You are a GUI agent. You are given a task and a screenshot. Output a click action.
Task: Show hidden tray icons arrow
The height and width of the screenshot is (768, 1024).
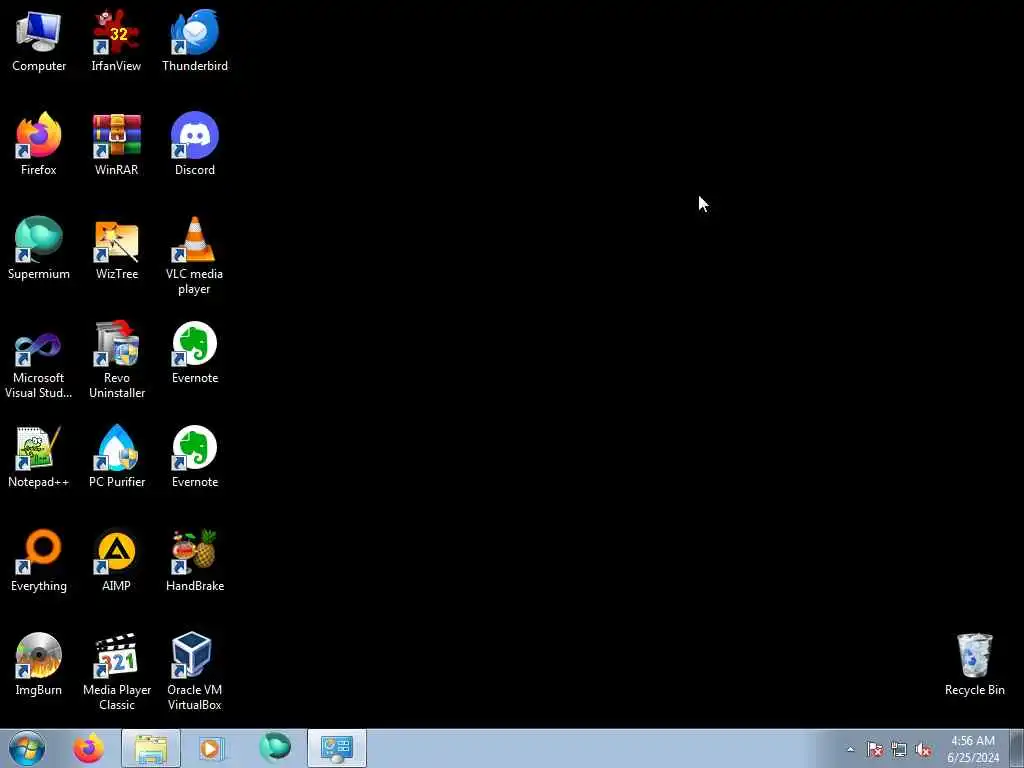[x=850, y=749]
